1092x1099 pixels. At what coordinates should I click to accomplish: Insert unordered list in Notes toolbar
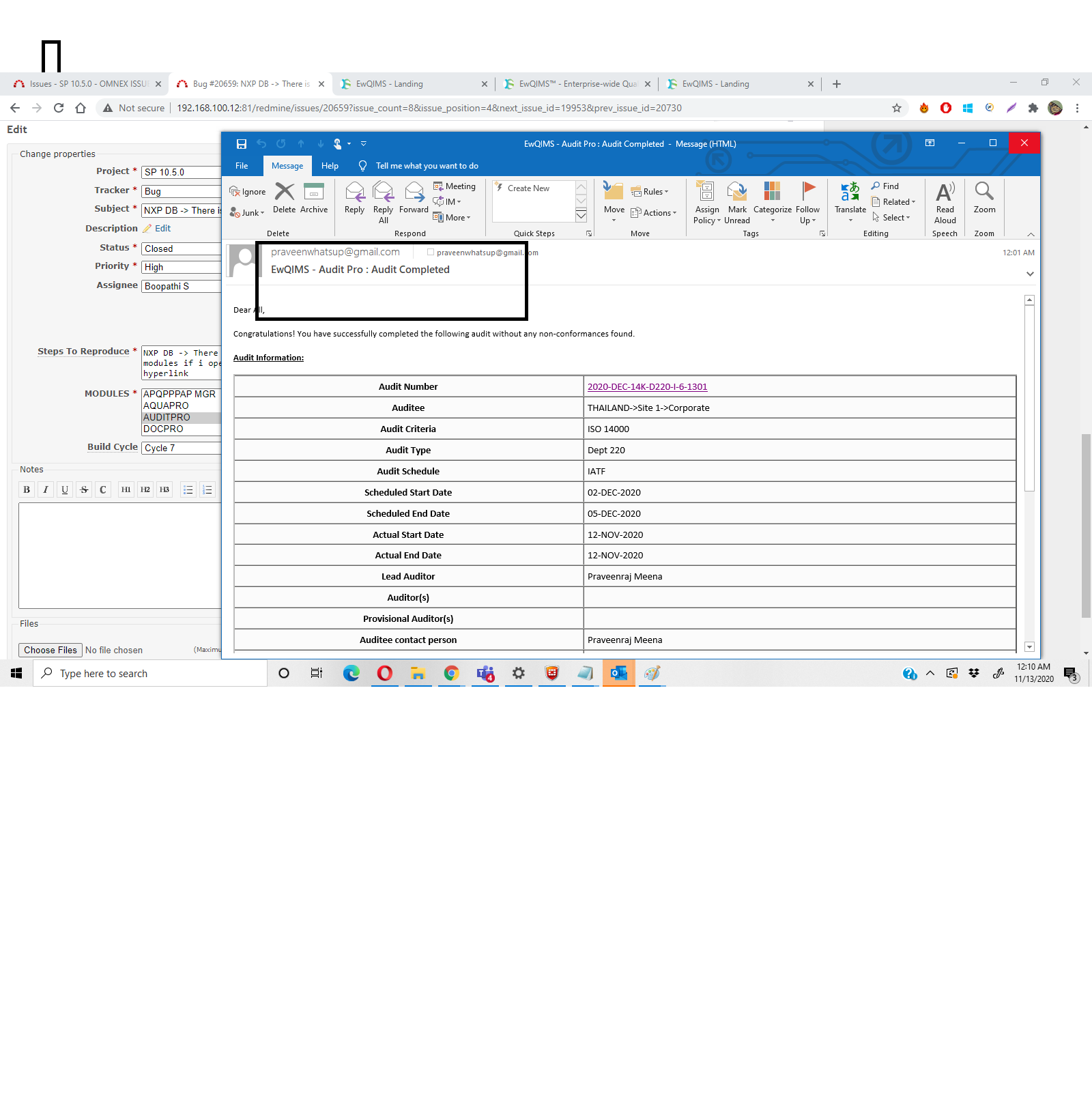tap(188, 489)
